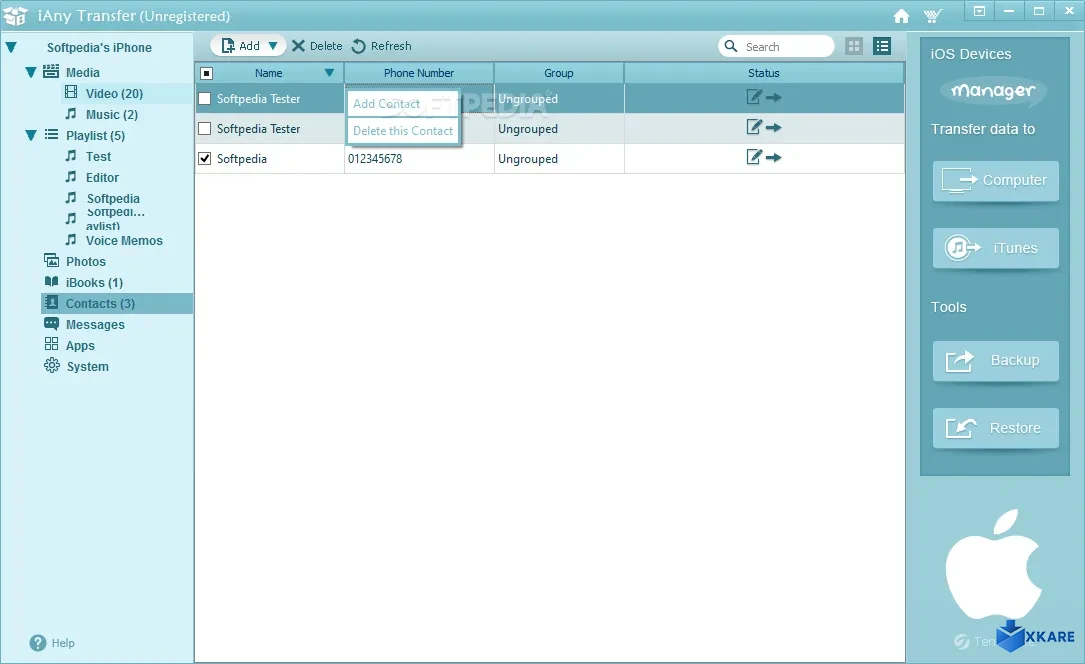The height and width of the screenshot is (664, 1085).
Task: Check the second Softpedia Tester row checkbox
Action: click(x=205, y=129)
